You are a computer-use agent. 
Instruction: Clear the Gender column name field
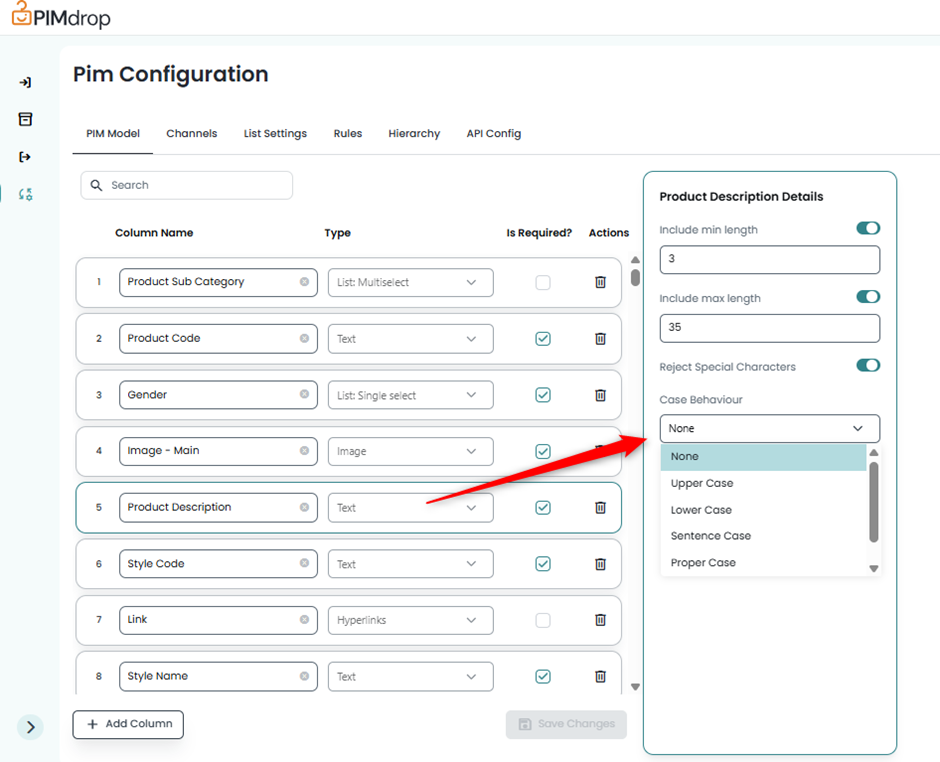304,395
